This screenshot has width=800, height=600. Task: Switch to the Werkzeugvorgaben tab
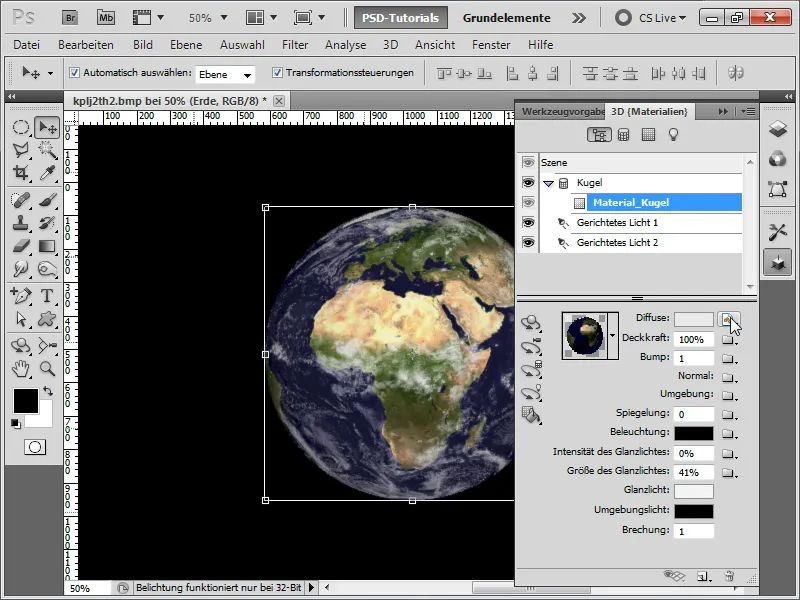[561, 111]
